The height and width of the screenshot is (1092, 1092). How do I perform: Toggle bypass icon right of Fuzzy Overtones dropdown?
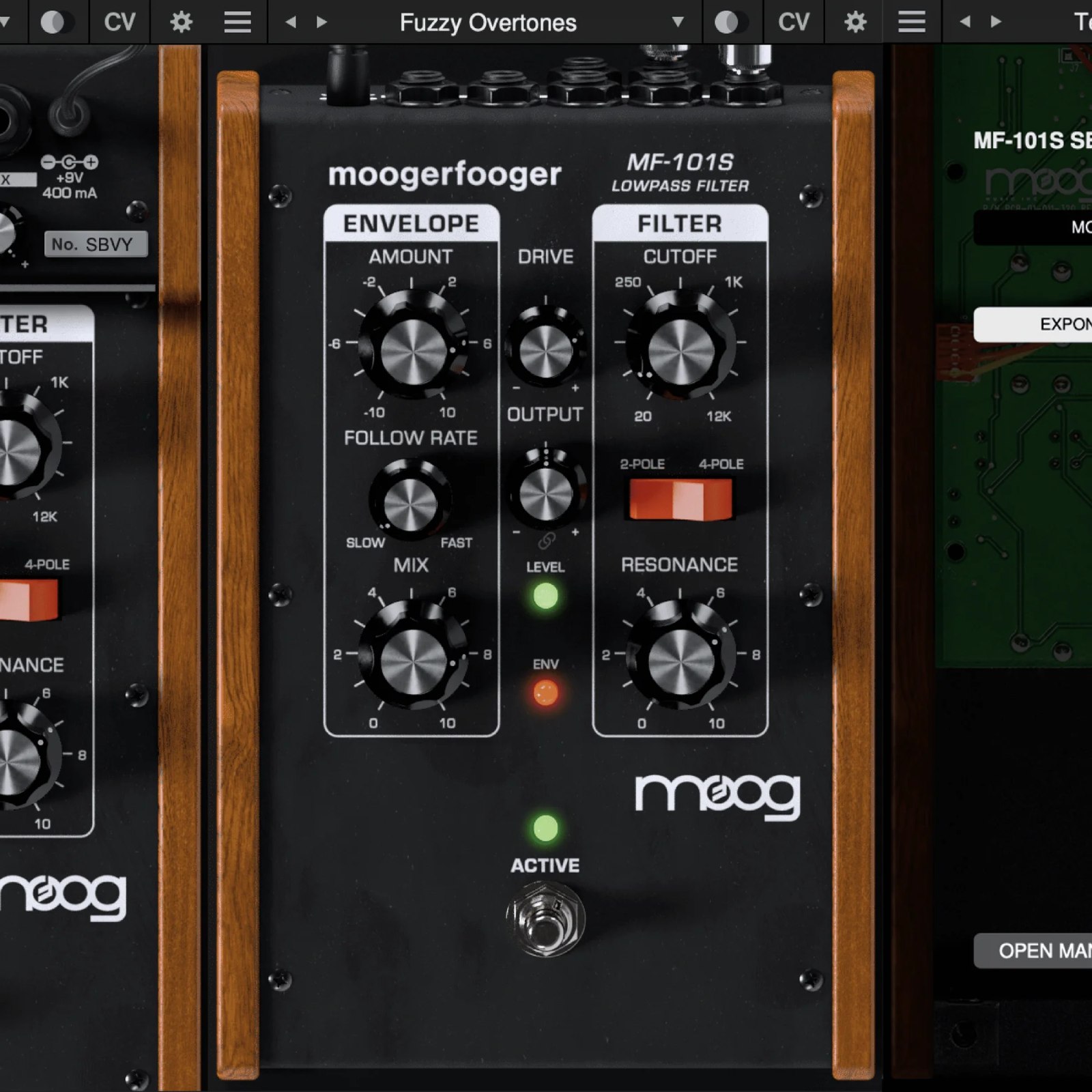point(726,23)
